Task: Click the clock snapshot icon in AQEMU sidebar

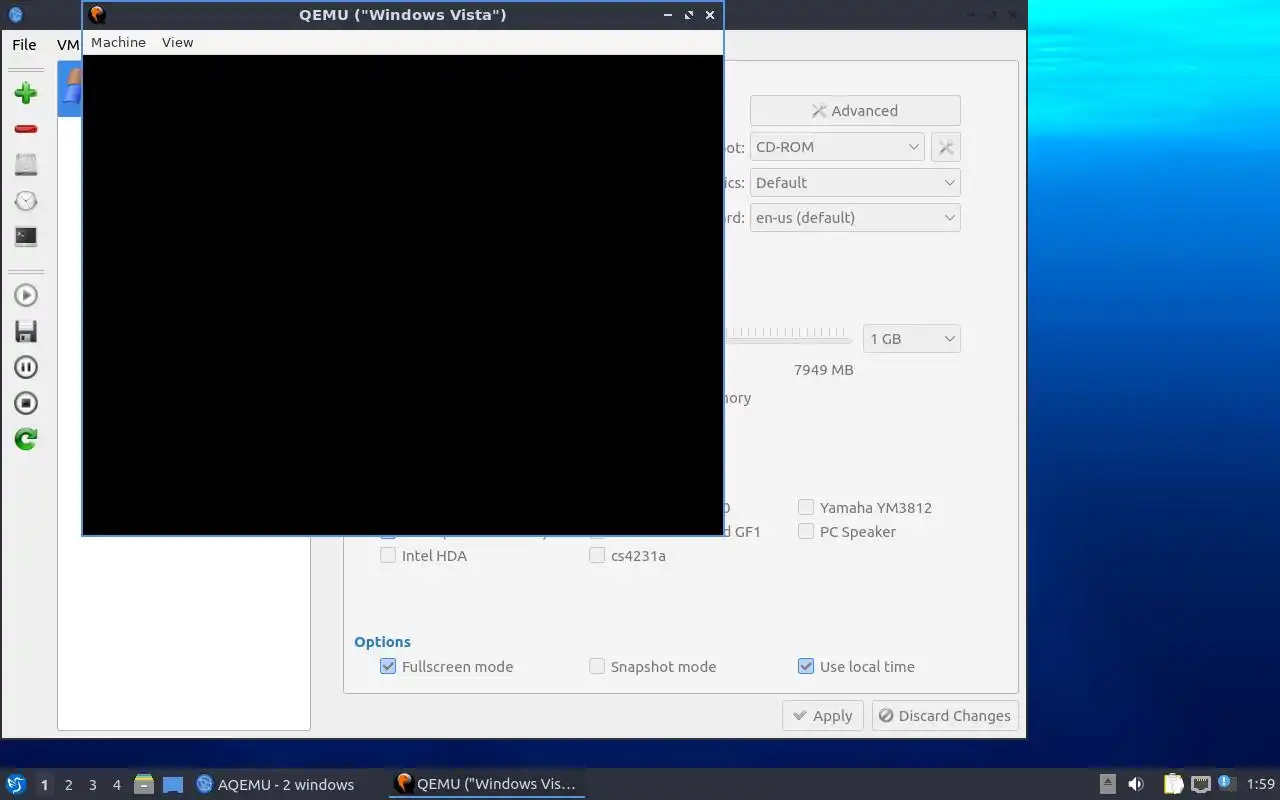Action: point(26,201)
